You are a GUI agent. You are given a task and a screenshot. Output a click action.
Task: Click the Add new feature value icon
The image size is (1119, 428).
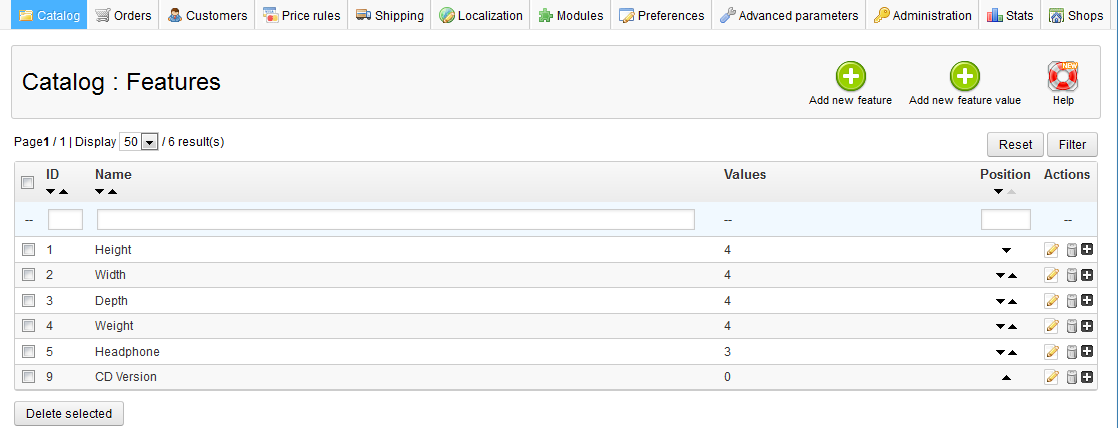click(964, 76)
